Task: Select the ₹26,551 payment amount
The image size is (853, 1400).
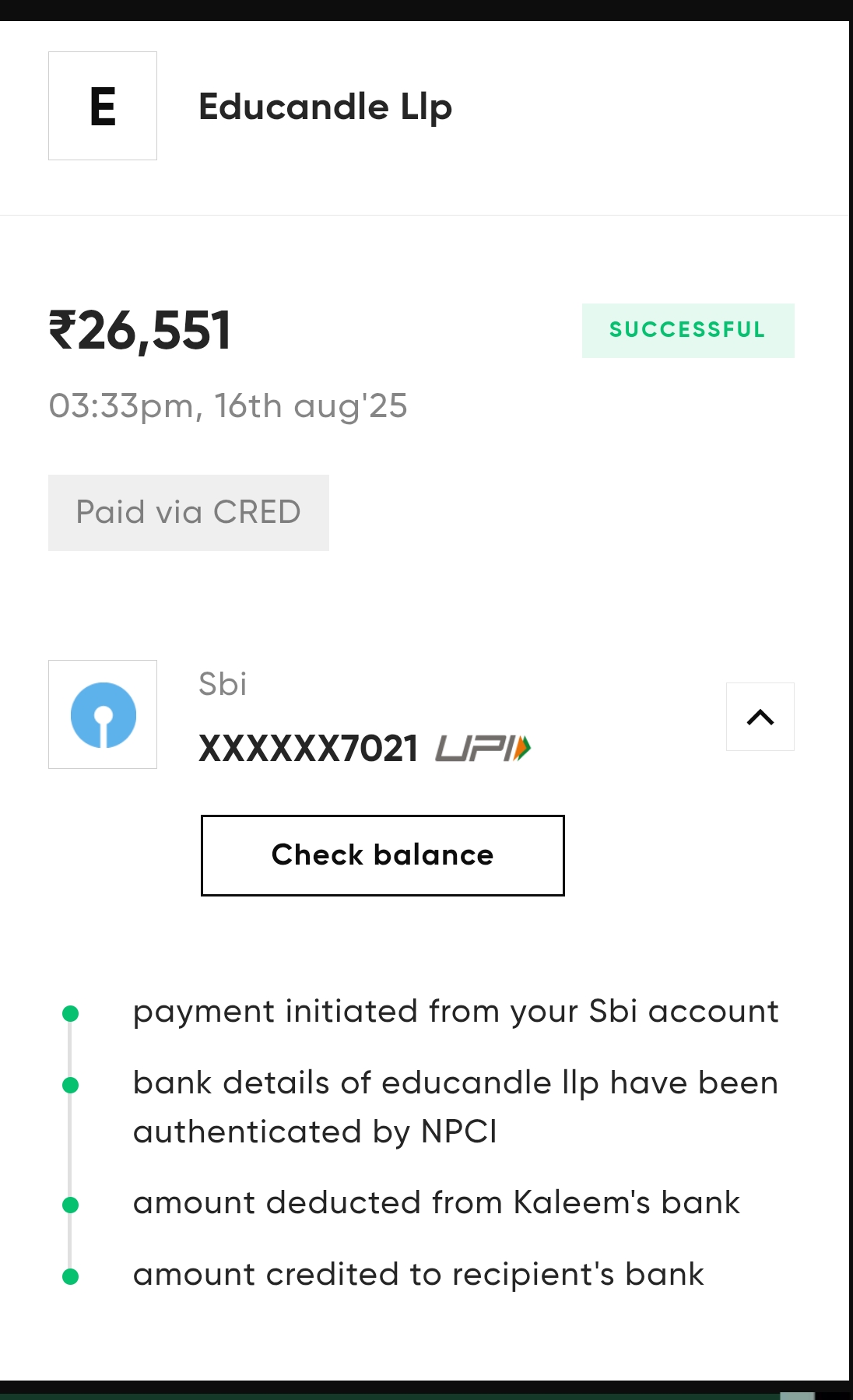Action: coord(140,331)
